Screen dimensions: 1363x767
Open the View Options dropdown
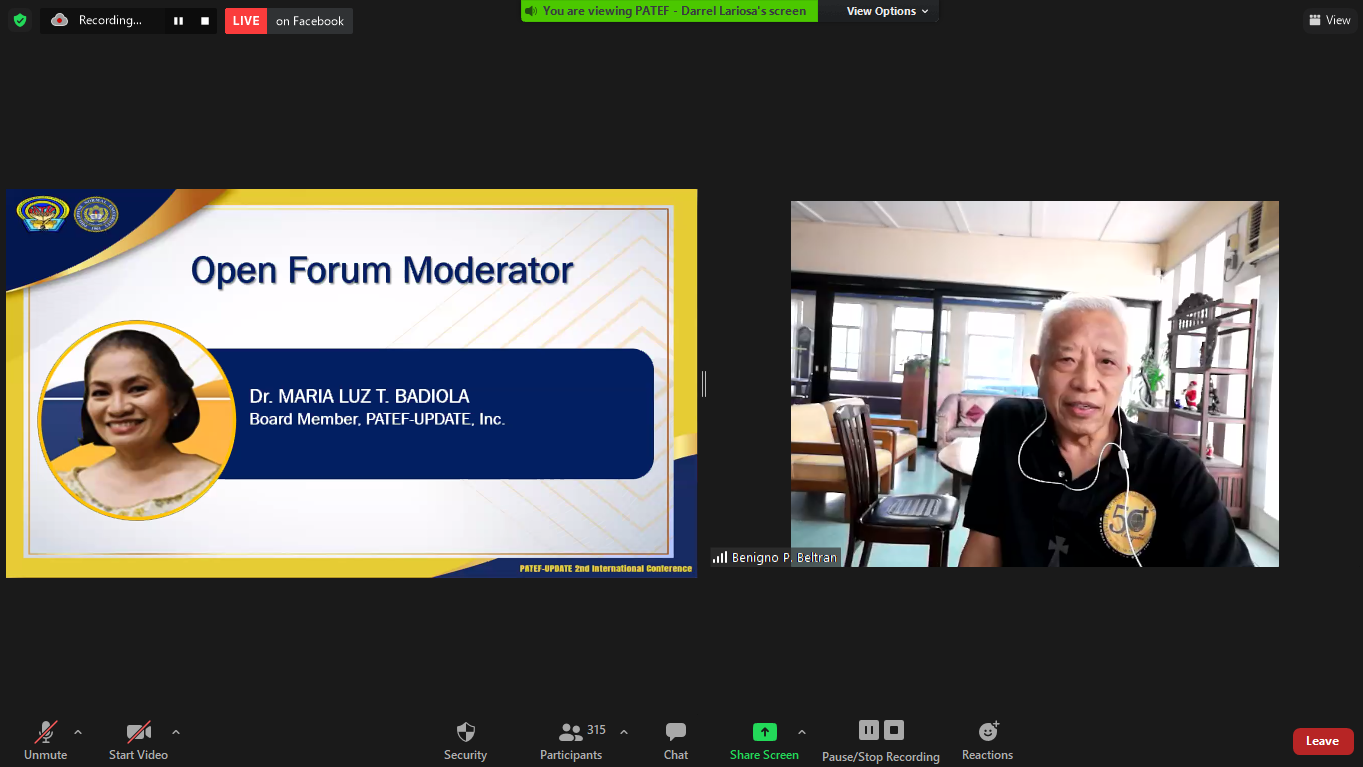[x=887, y=11]
